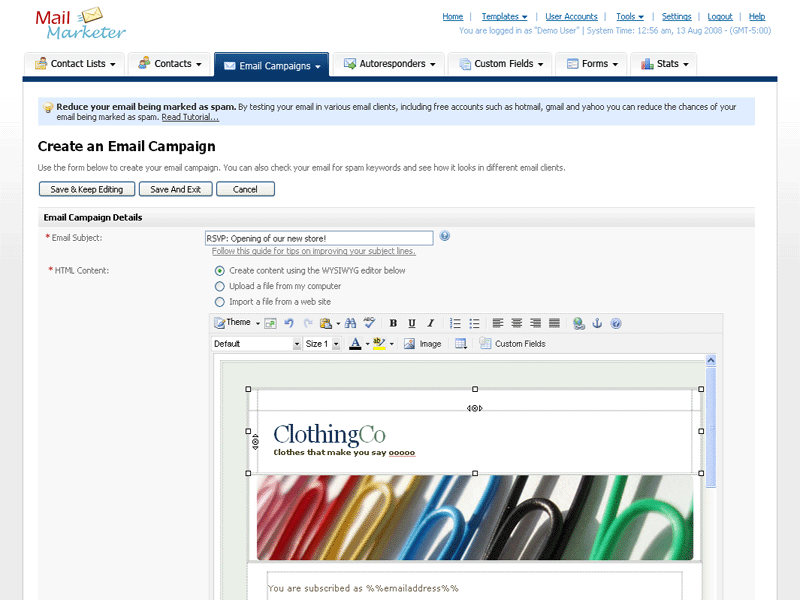Screen dimensions: 800x600
Task: Open the Email Campaigns tab
Action: click(x=271, y=65)
